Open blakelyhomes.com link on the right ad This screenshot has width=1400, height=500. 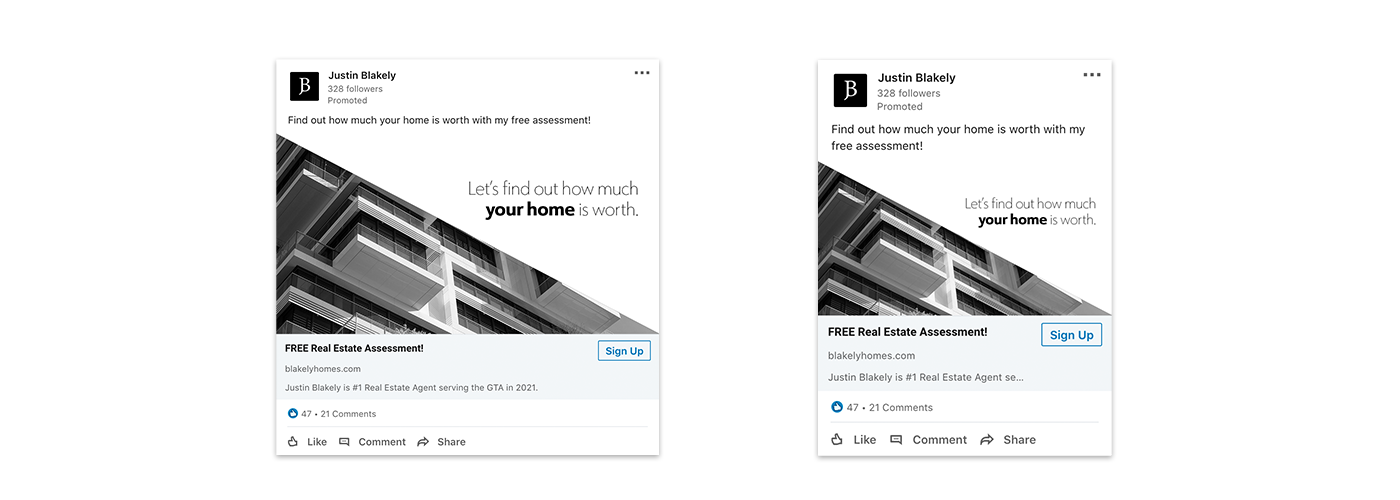(x=871, y=356)
